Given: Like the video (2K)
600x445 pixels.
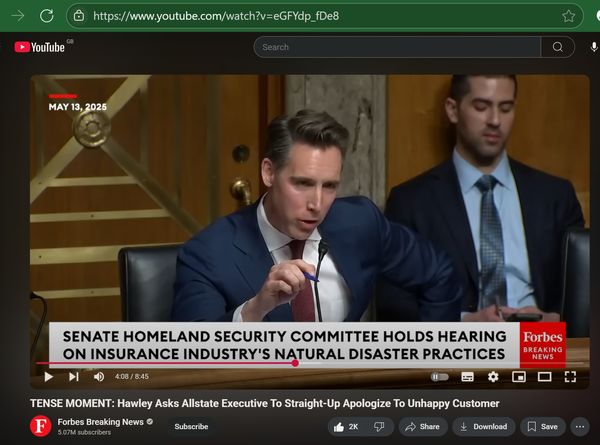Looking at the screenshot, I should 346,427.
